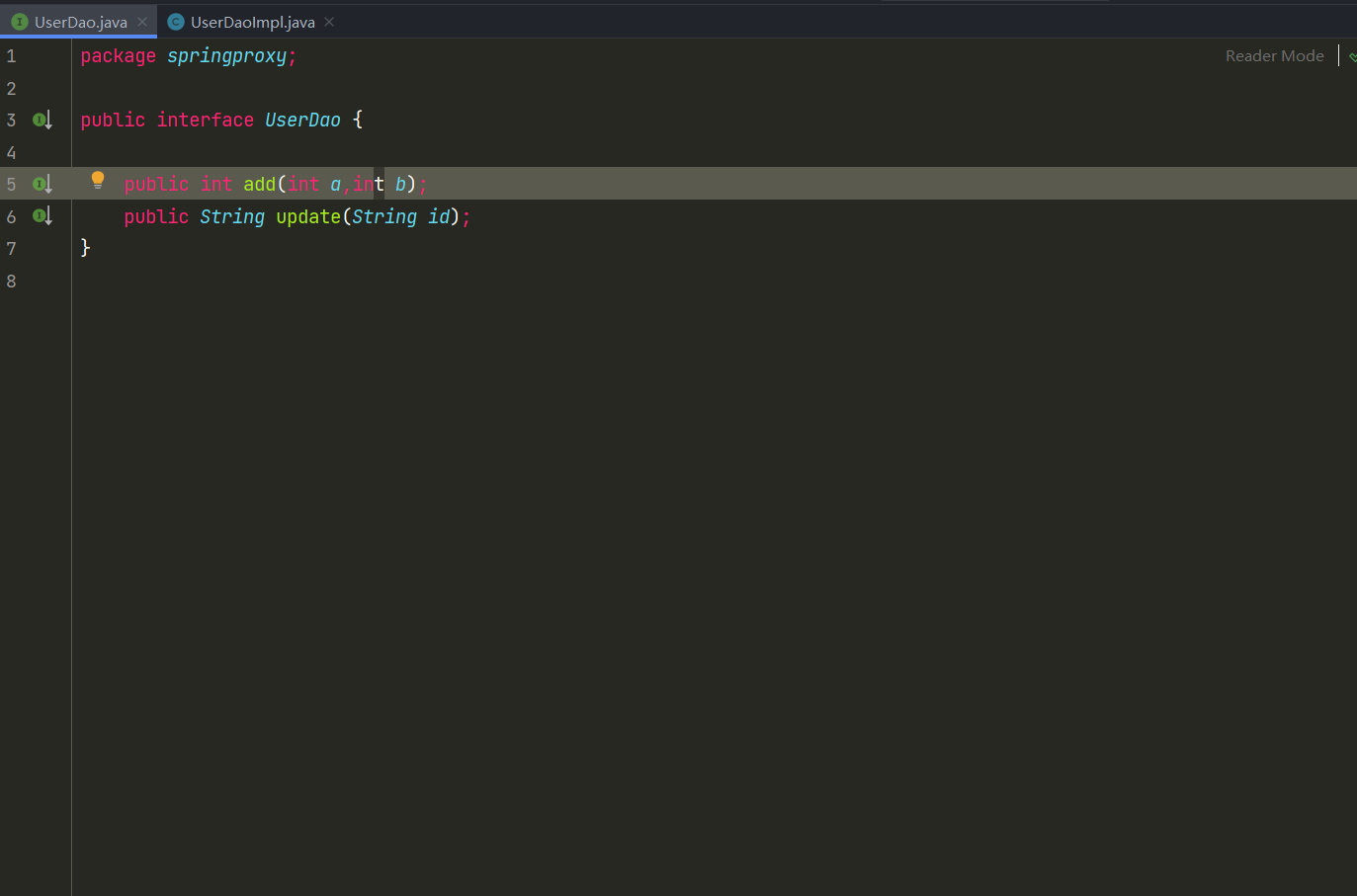The image size is (1357, 896).
Task: Click the 'springproxy' package name
Action: [226, 56]
